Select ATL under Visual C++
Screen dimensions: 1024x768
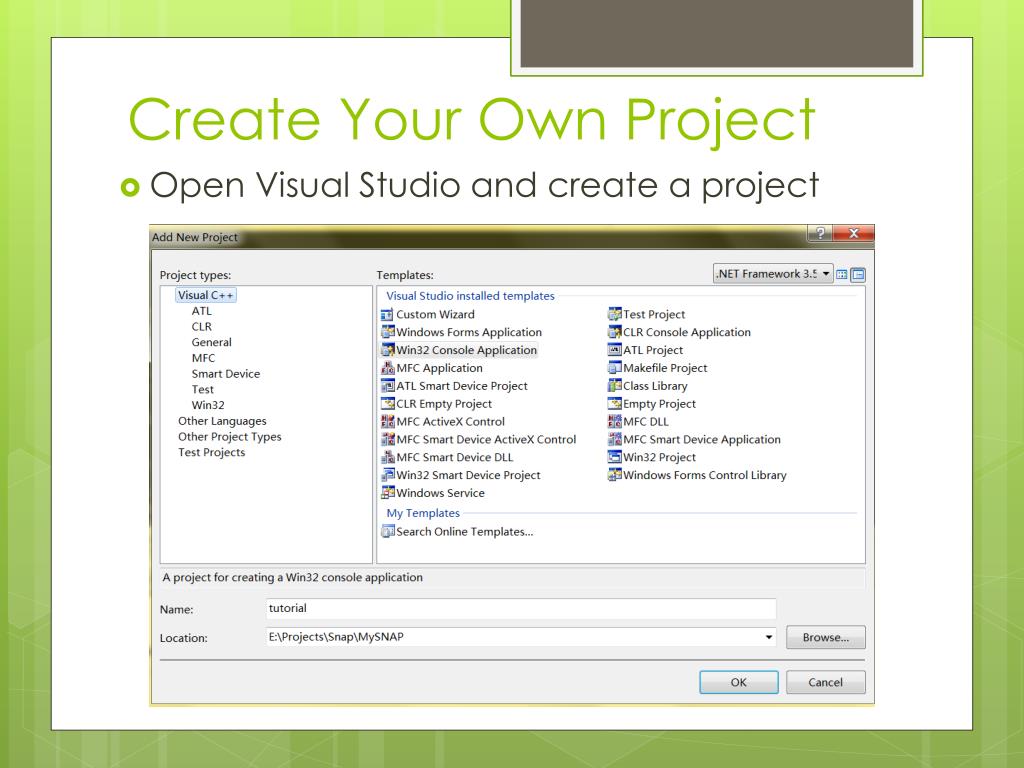202,311
